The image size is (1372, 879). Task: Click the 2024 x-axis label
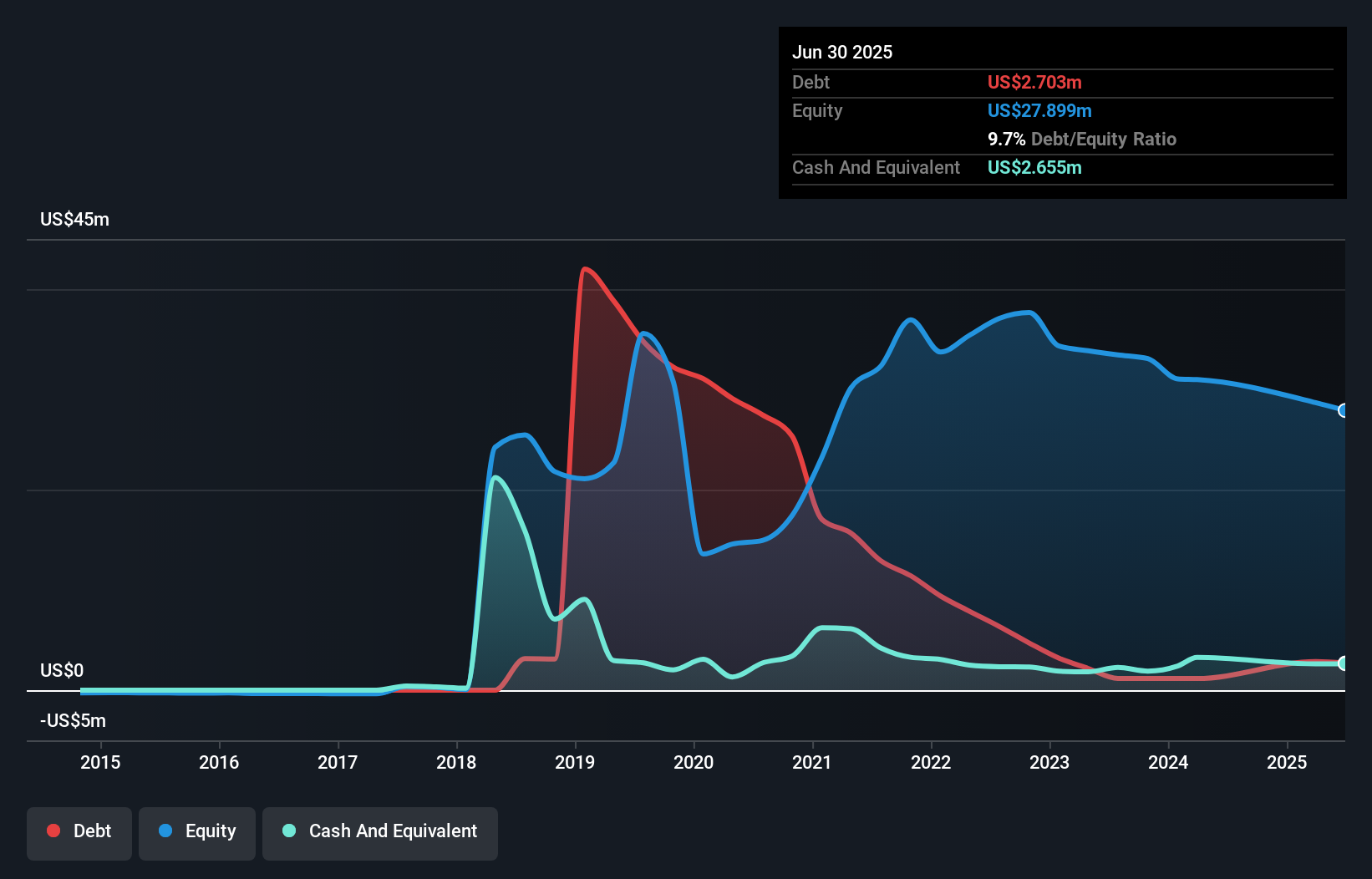[1168, 762]
